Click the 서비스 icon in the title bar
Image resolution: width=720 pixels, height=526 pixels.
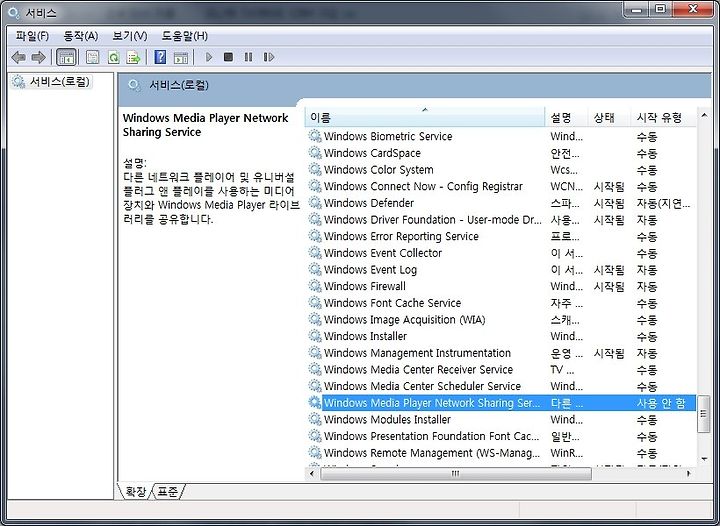click(x=14, y=13)
